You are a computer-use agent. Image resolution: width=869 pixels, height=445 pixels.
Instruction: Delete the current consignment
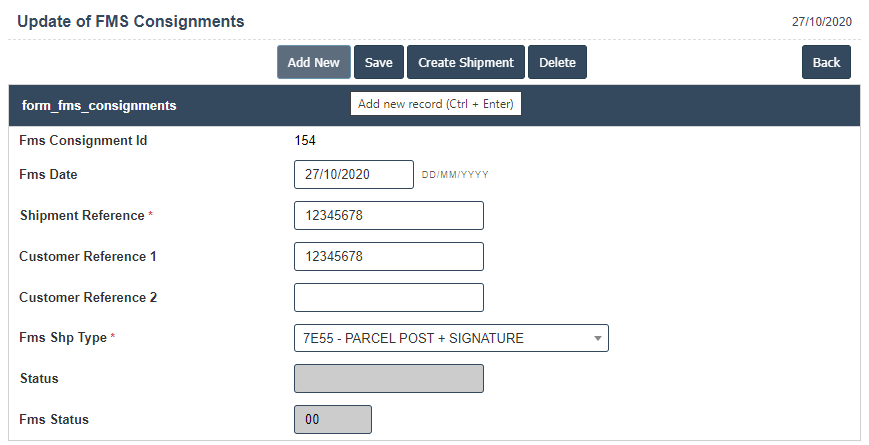pos(557,62)
